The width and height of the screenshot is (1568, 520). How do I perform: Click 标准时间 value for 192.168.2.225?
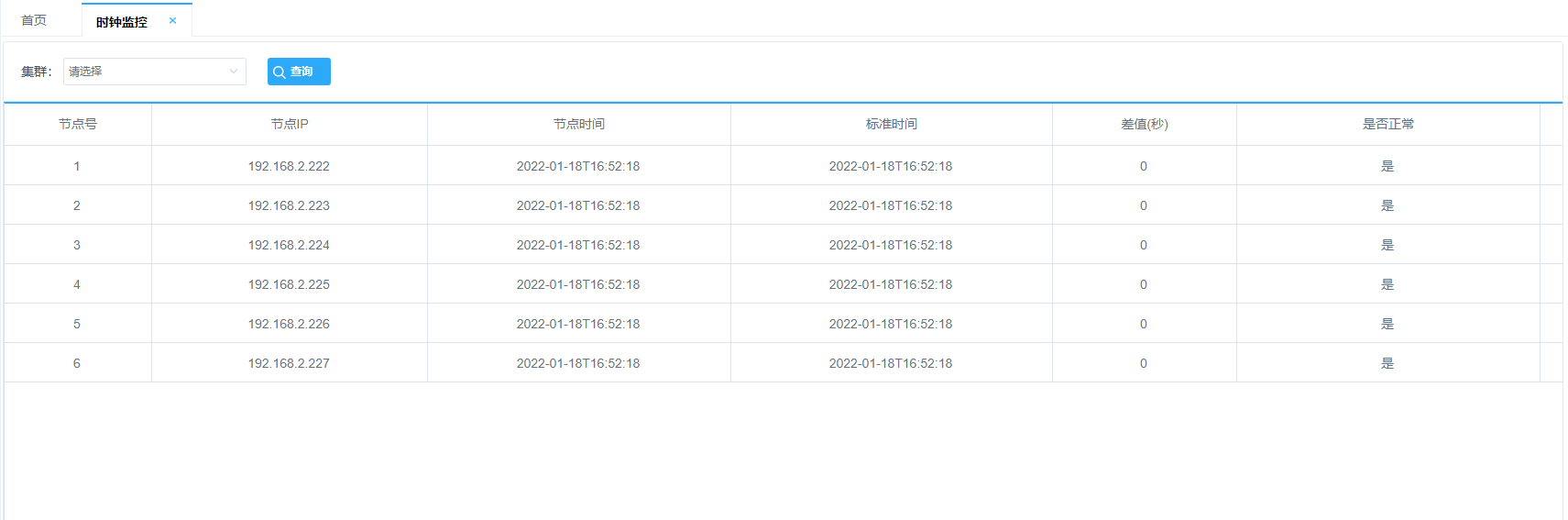coord(891,284)
